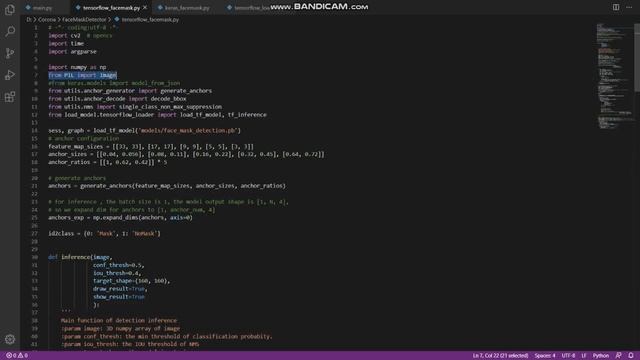Click LF end-of-line selector
Screen dimensions: 640x360
(x=584, y=356)
